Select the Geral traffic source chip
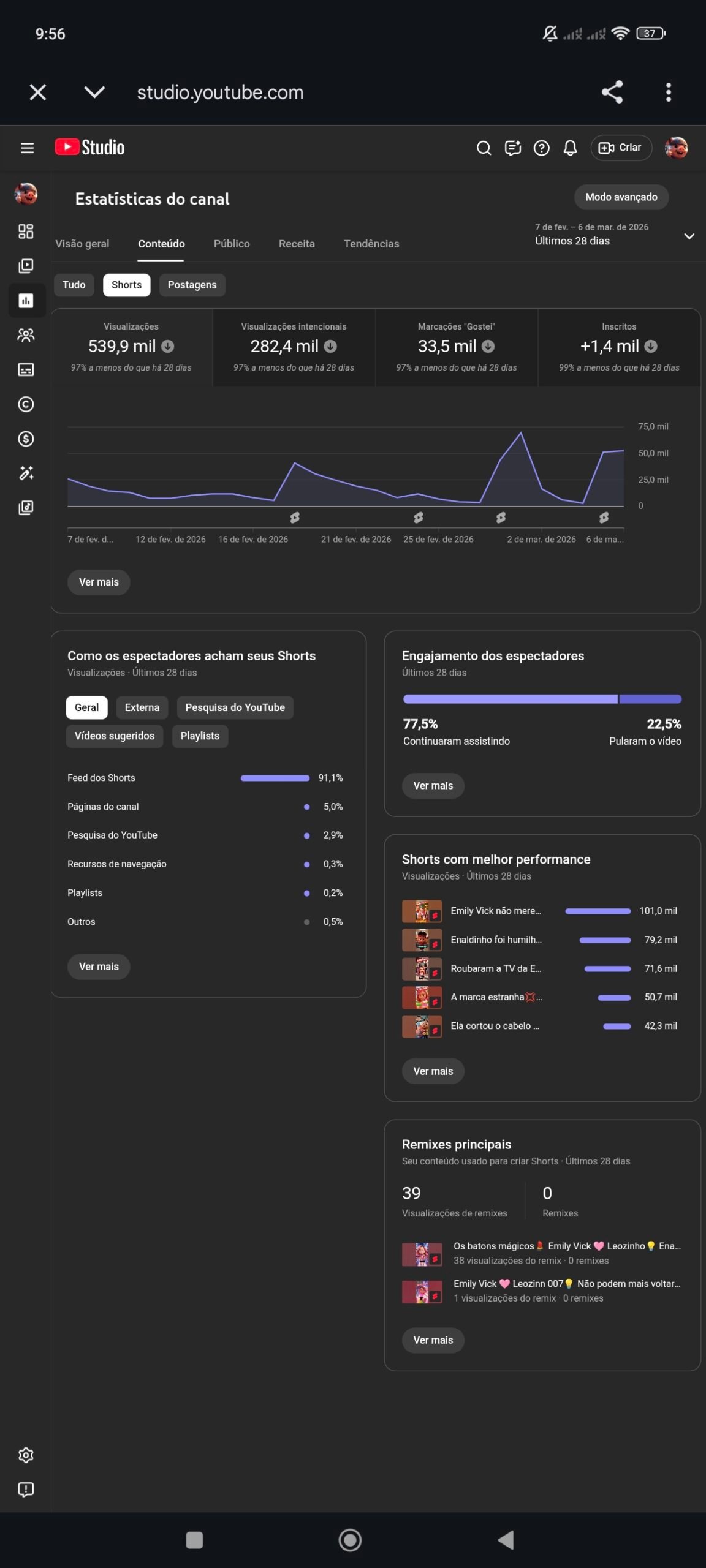706x1568 pixels. [86, 707]
